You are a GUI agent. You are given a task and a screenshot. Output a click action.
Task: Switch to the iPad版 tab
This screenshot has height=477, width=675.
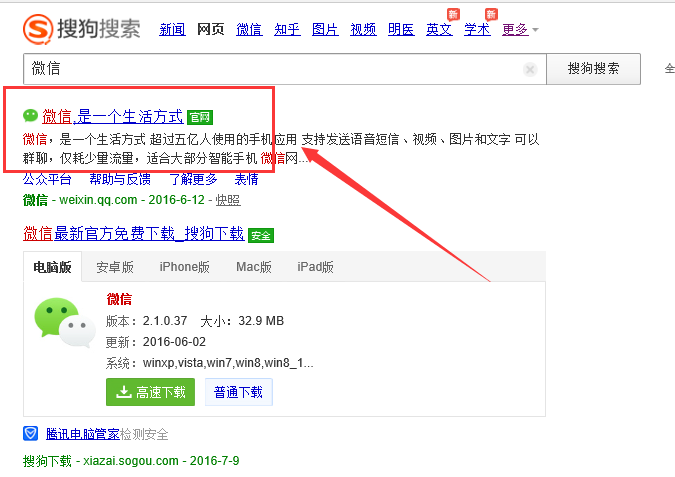[x=316, y=267]
